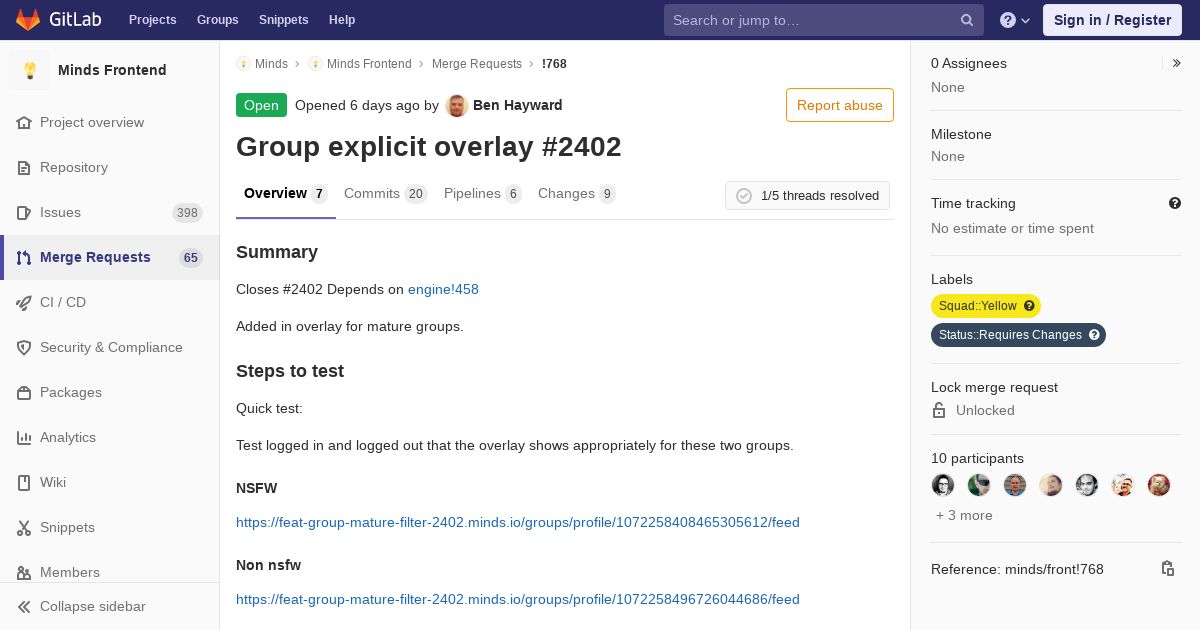Click the sixth participant avatar
1200x630 pixels.
click(x=1123, y=485)
